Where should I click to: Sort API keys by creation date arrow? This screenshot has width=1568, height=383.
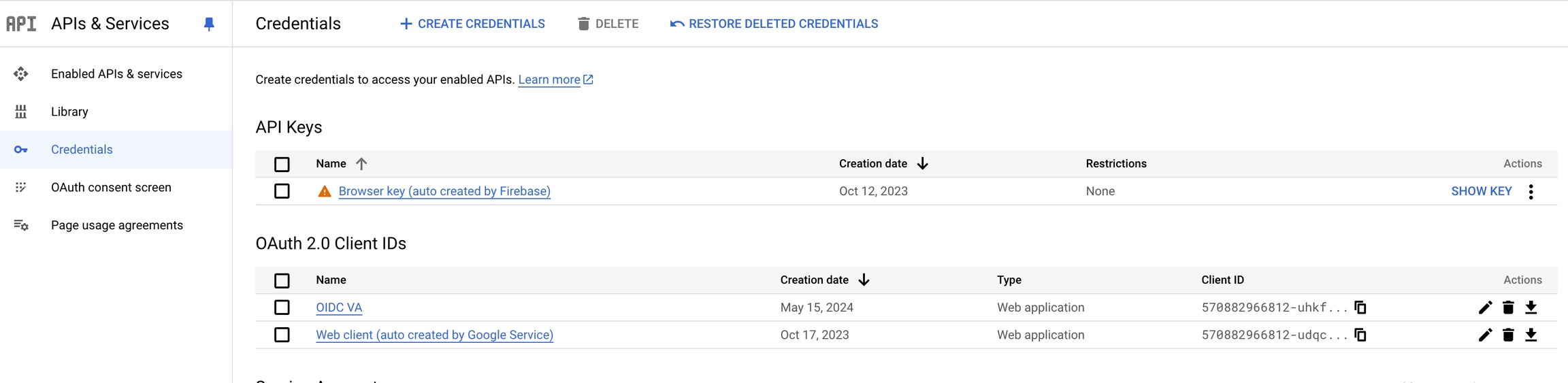pos(923,164)
